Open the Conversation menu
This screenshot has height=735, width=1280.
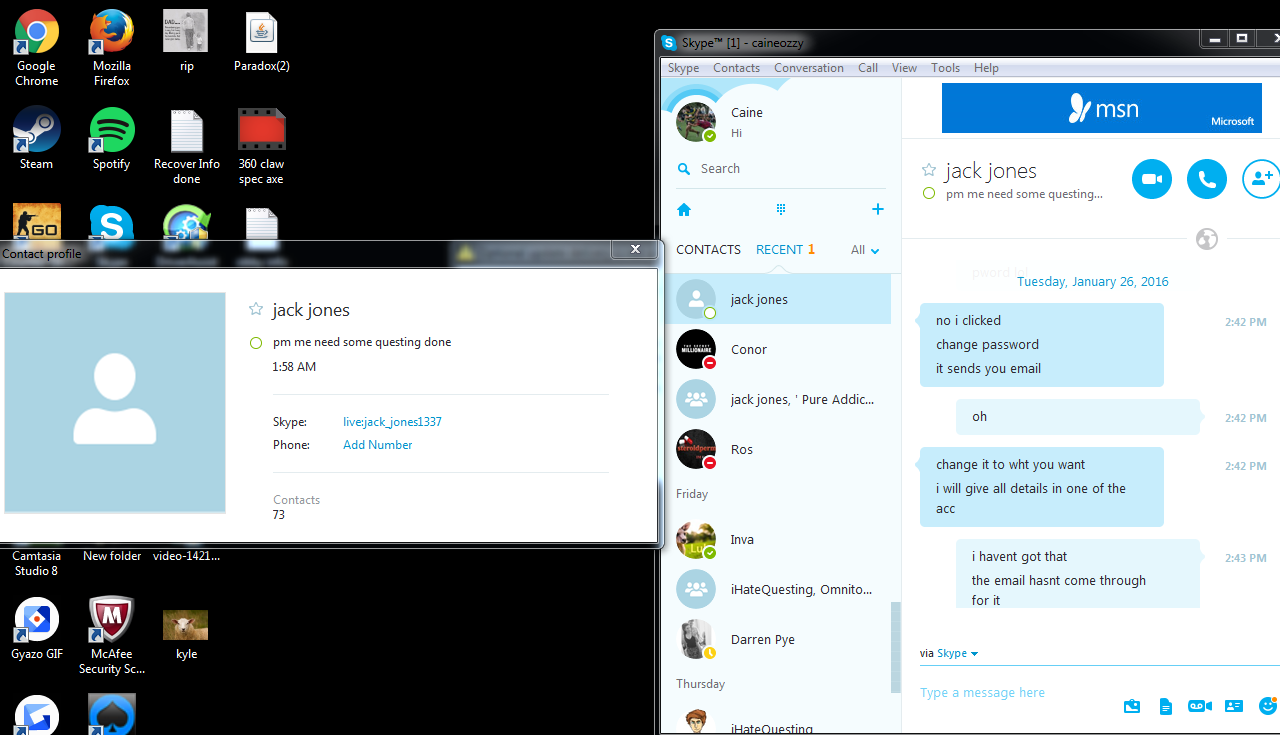click(808, 68)
